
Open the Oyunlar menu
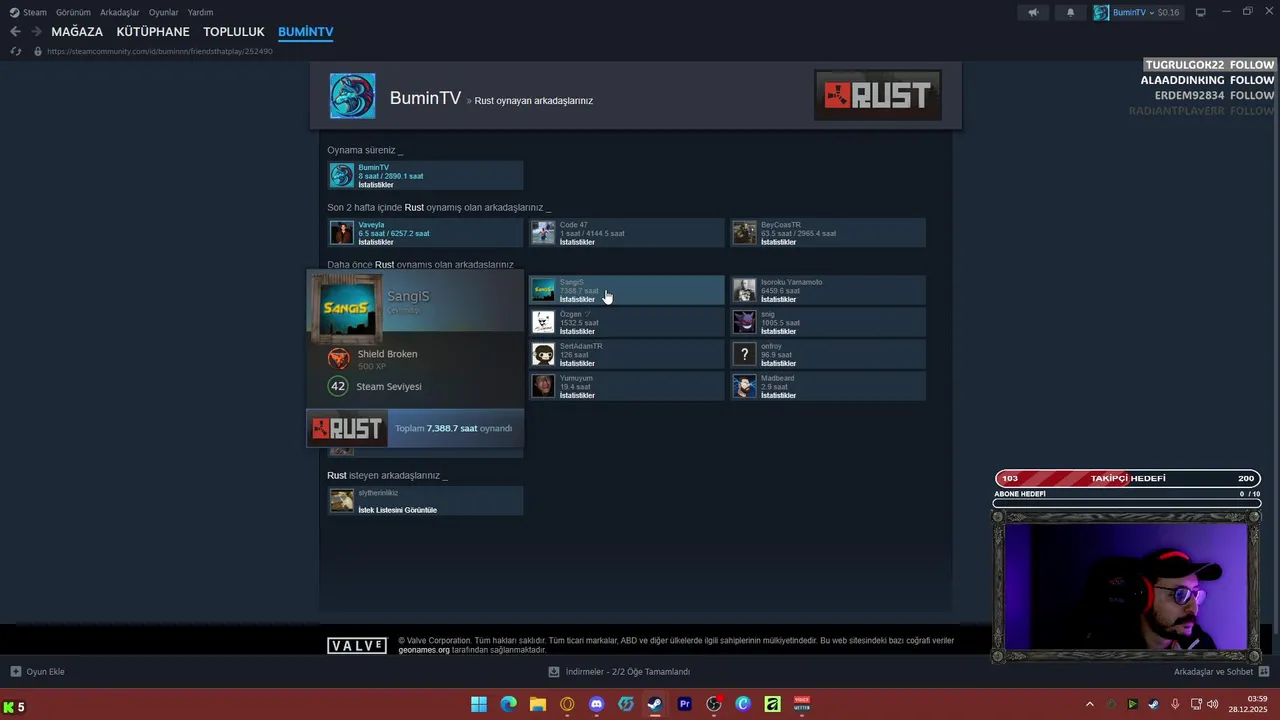pos(164,12)
